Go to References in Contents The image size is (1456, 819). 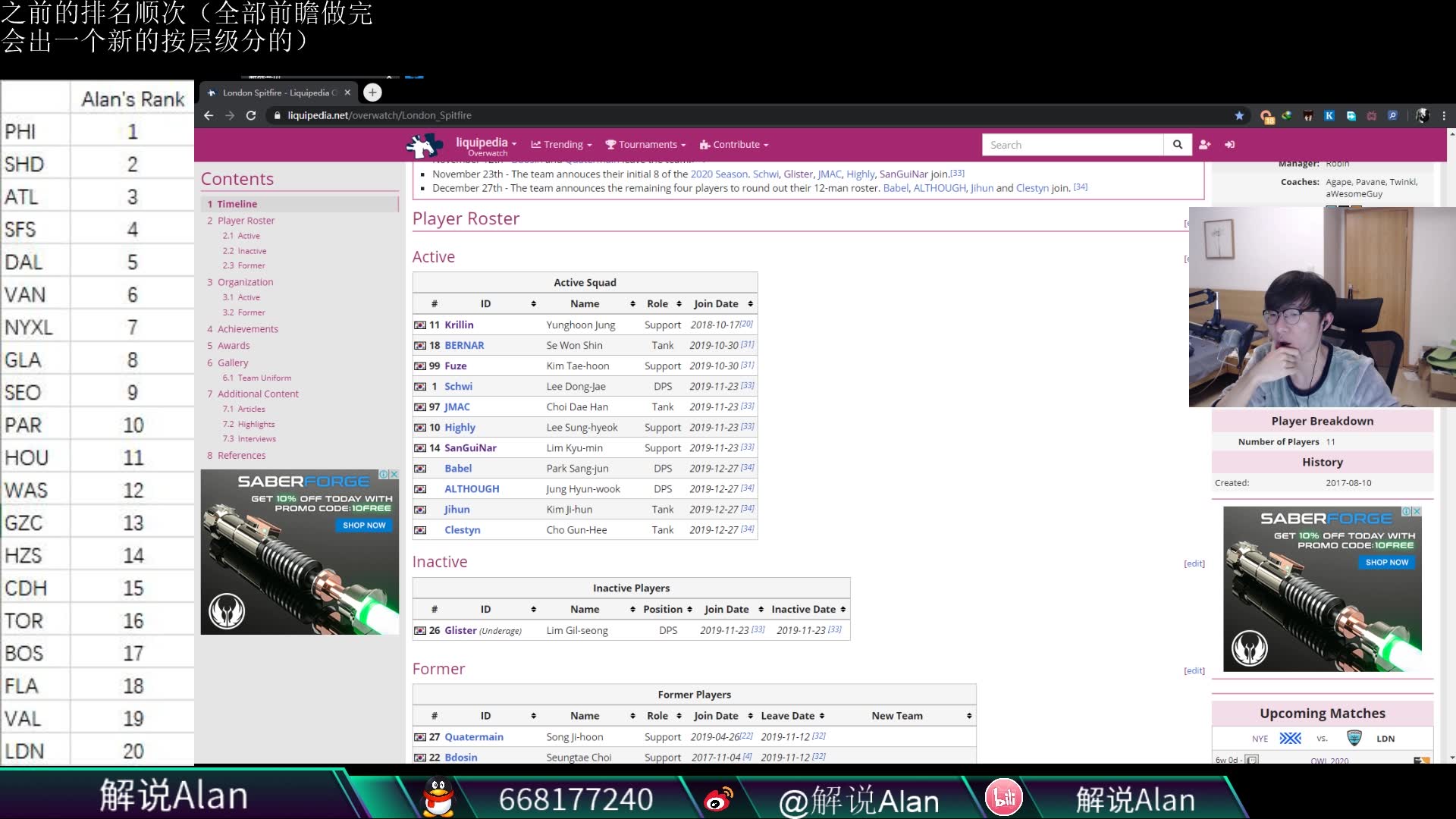point(241,456)
